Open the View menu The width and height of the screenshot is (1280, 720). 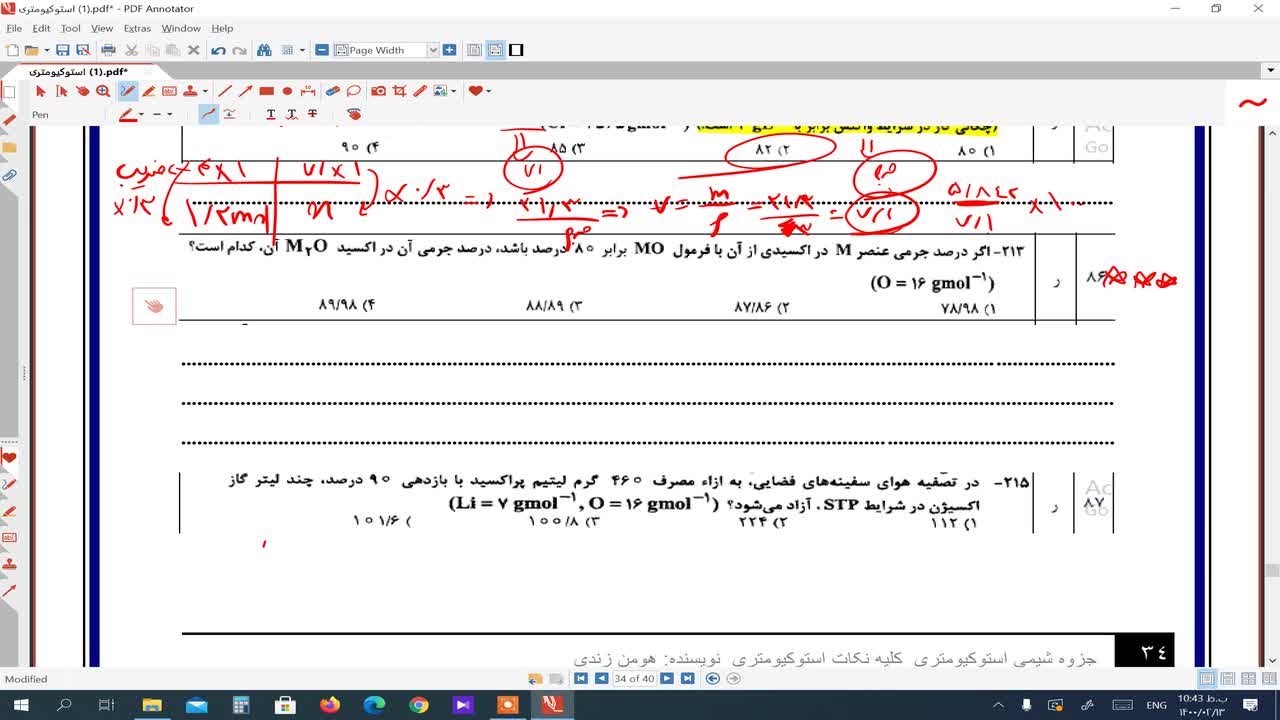point(102,29)
